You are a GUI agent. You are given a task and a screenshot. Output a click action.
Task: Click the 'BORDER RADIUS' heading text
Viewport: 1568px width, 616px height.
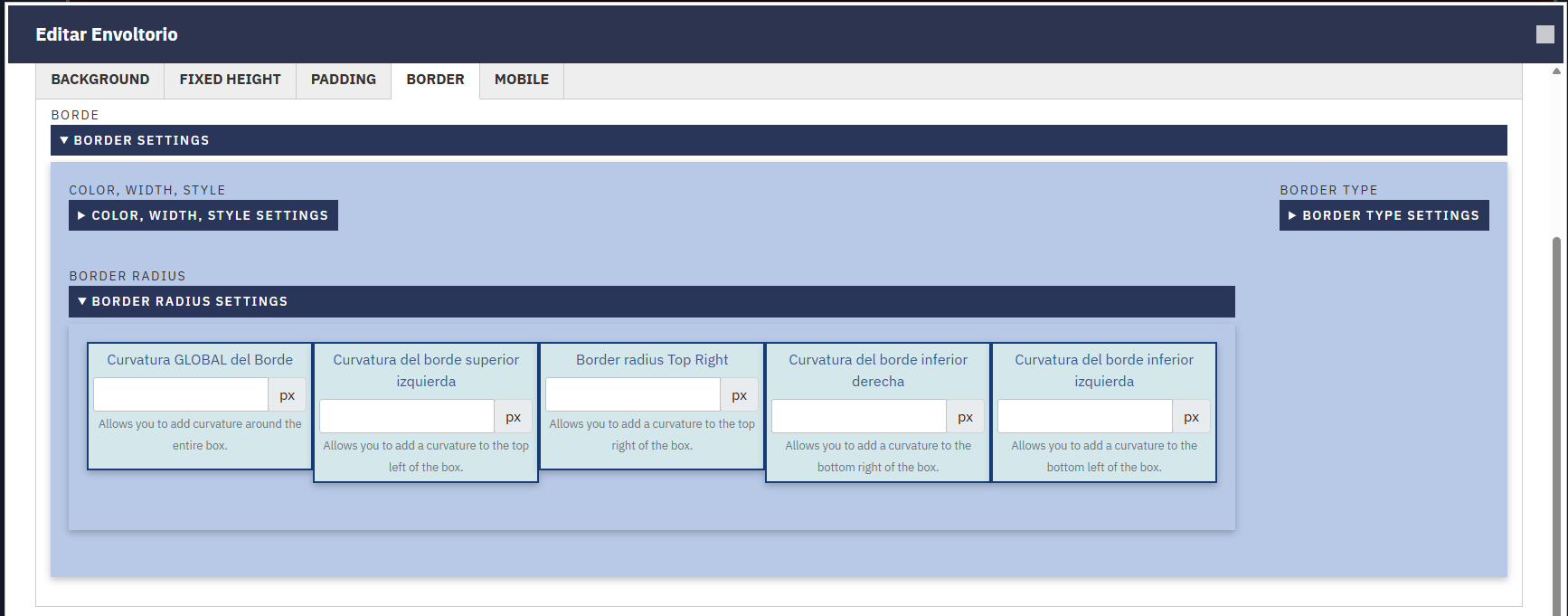pyautogui.click(x=128, y=276)
